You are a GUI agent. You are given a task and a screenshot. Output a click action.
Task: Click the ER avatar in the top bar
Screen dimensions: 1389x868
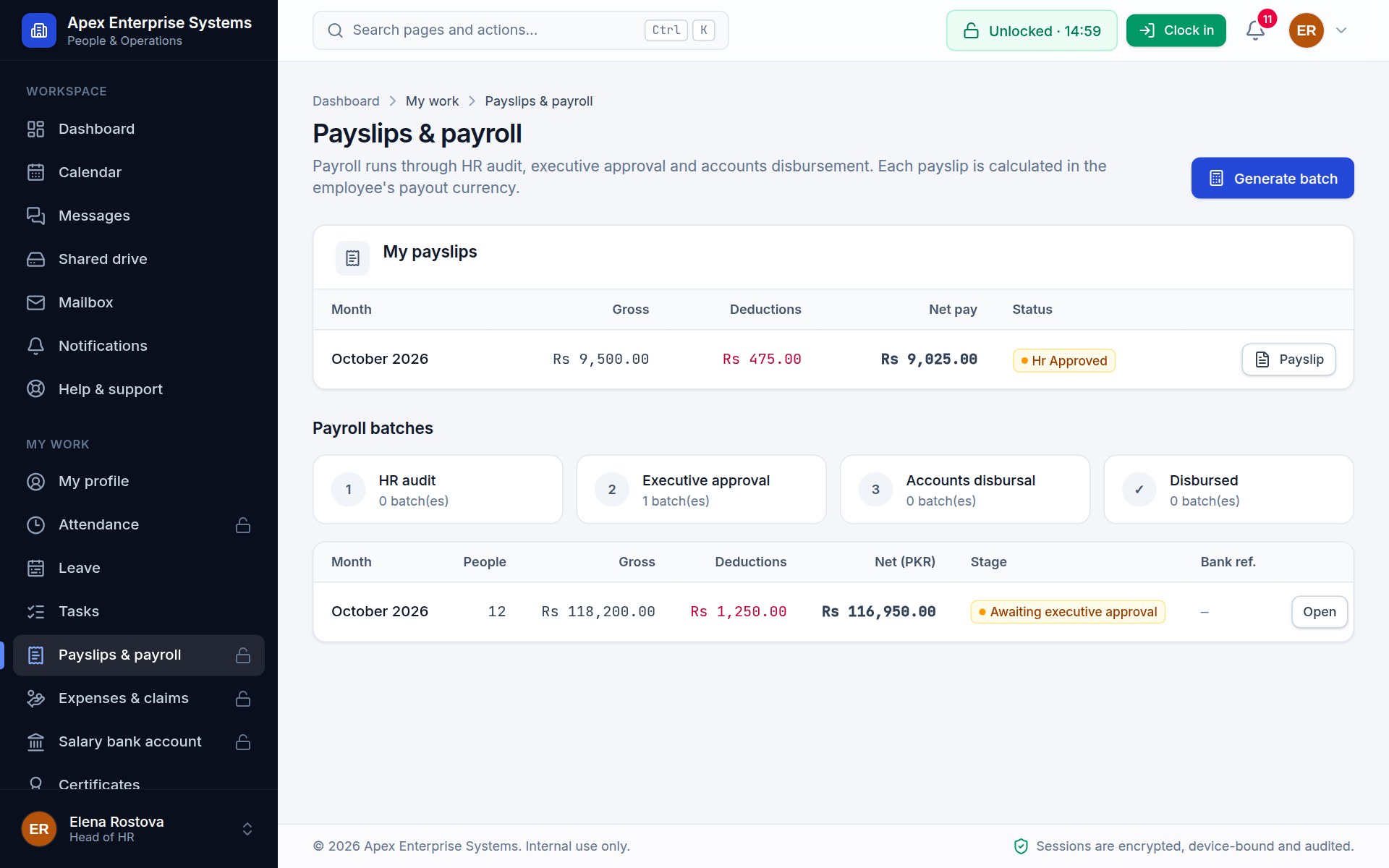click(x=1306, y=30)
